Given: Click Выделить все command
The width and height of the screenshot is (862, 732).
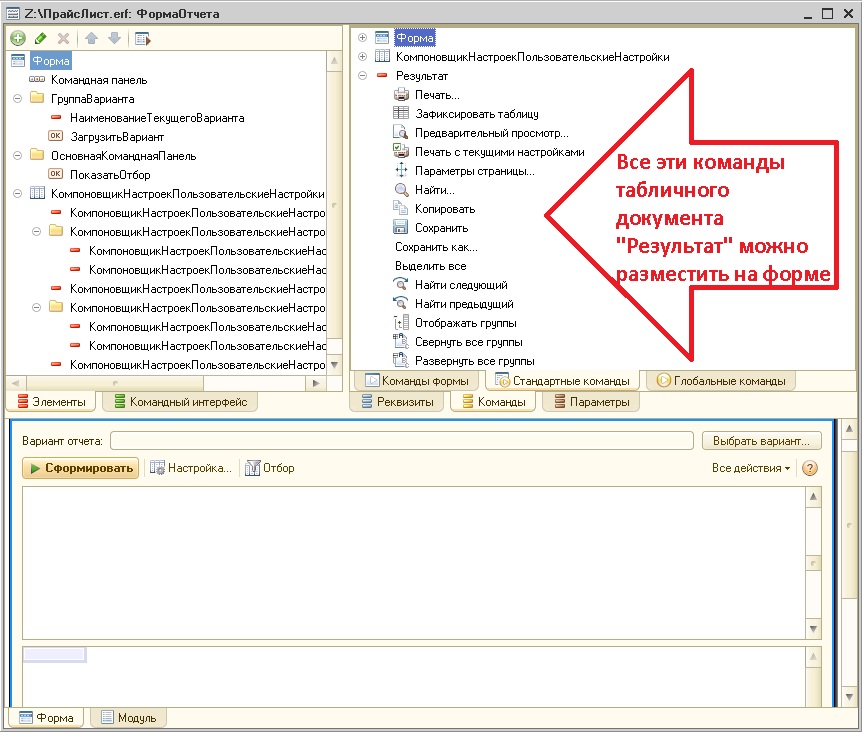Looking at the screenshot, I should (430, 266).
